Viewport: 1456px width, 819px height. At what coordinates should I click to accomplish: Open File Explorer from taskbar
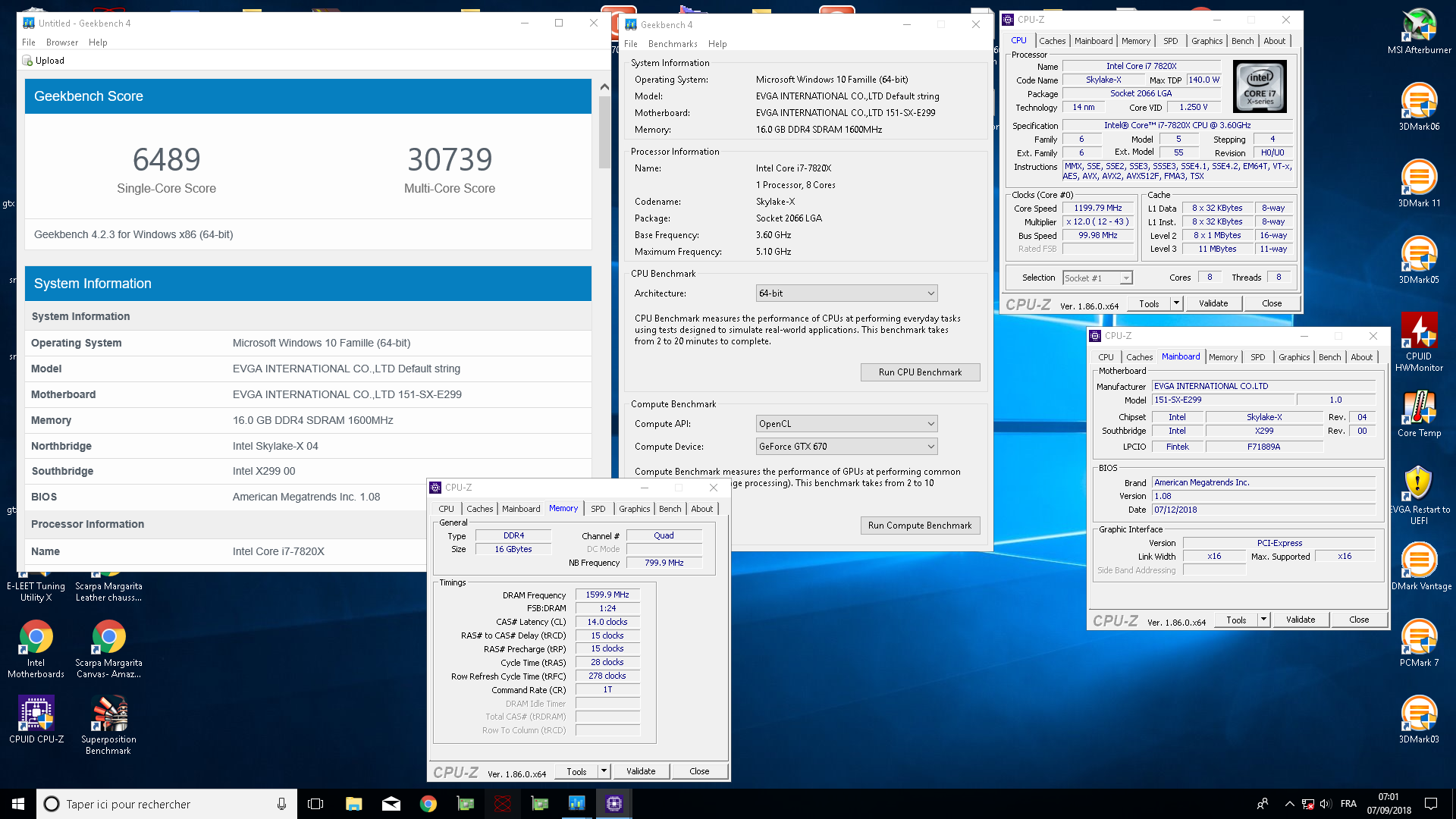[x=353, y=804]
